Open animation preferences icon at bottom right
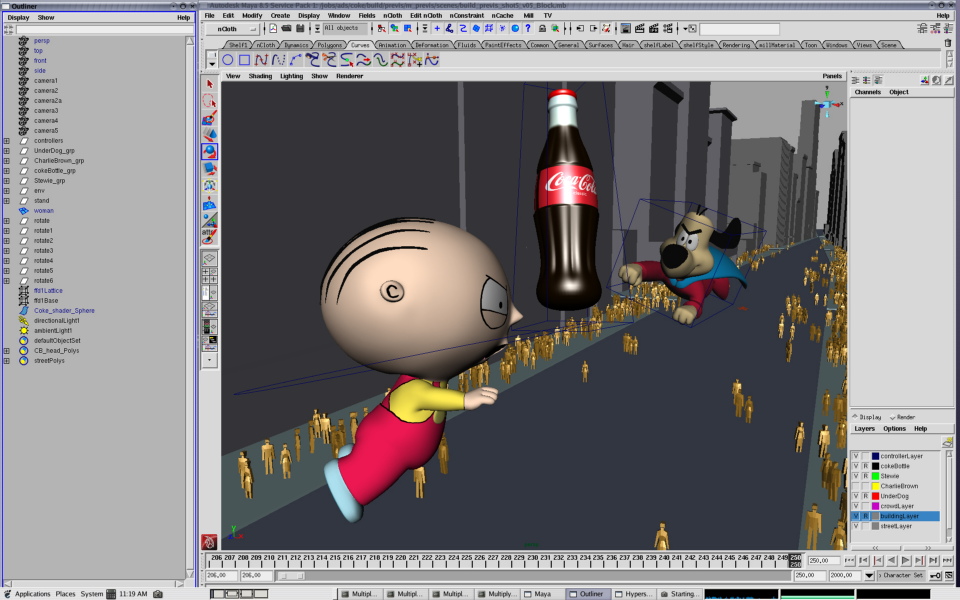 tap(950, 576)
